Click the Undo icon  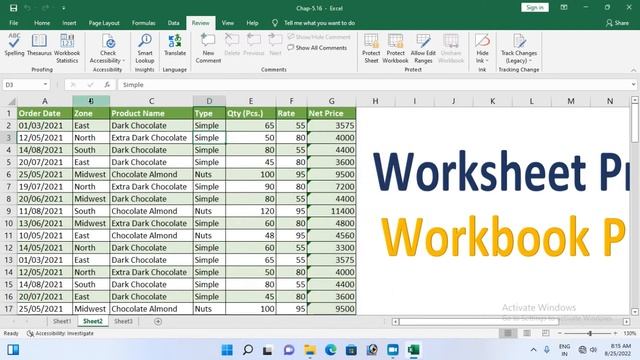[x=27, y=8]
